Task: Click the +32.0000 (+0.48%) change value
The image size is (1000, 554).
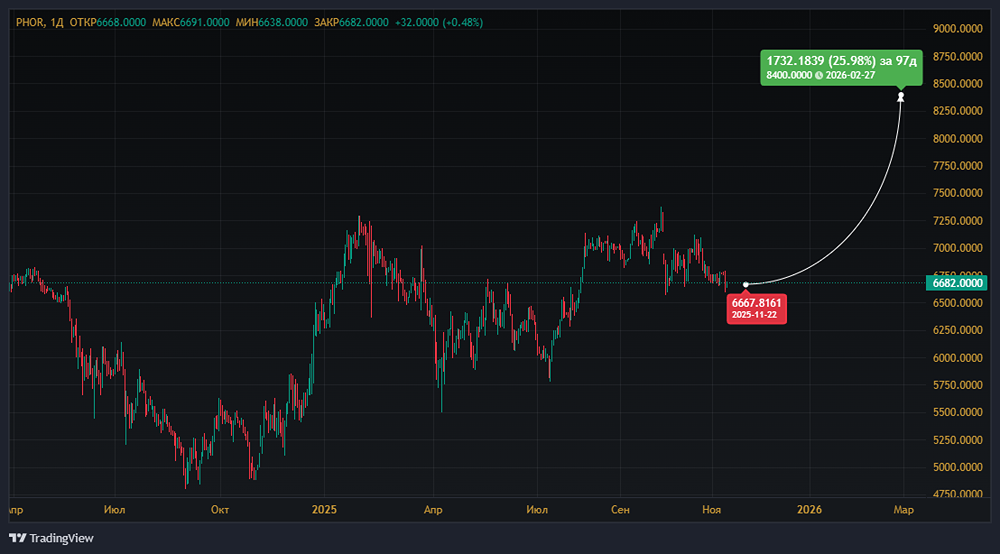Action: 439,22
